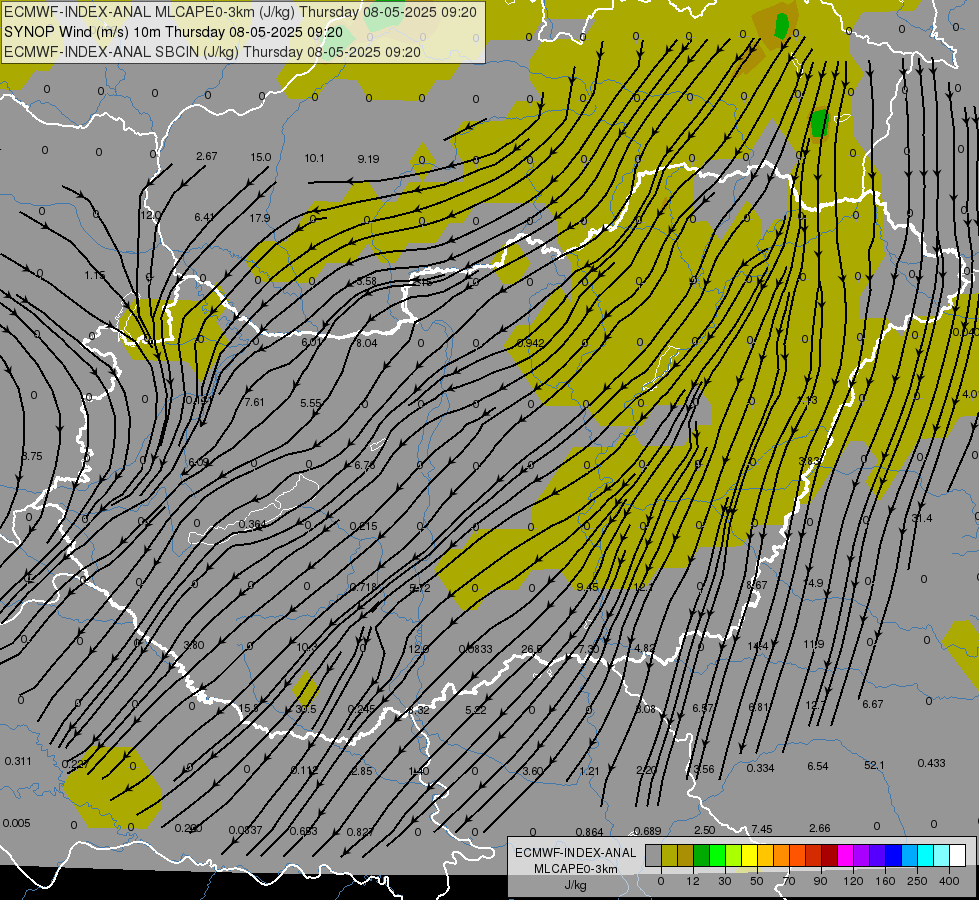The image size is (979, 900).
Task: Select the magenta swatch in the legend
Action: point(845,855)
